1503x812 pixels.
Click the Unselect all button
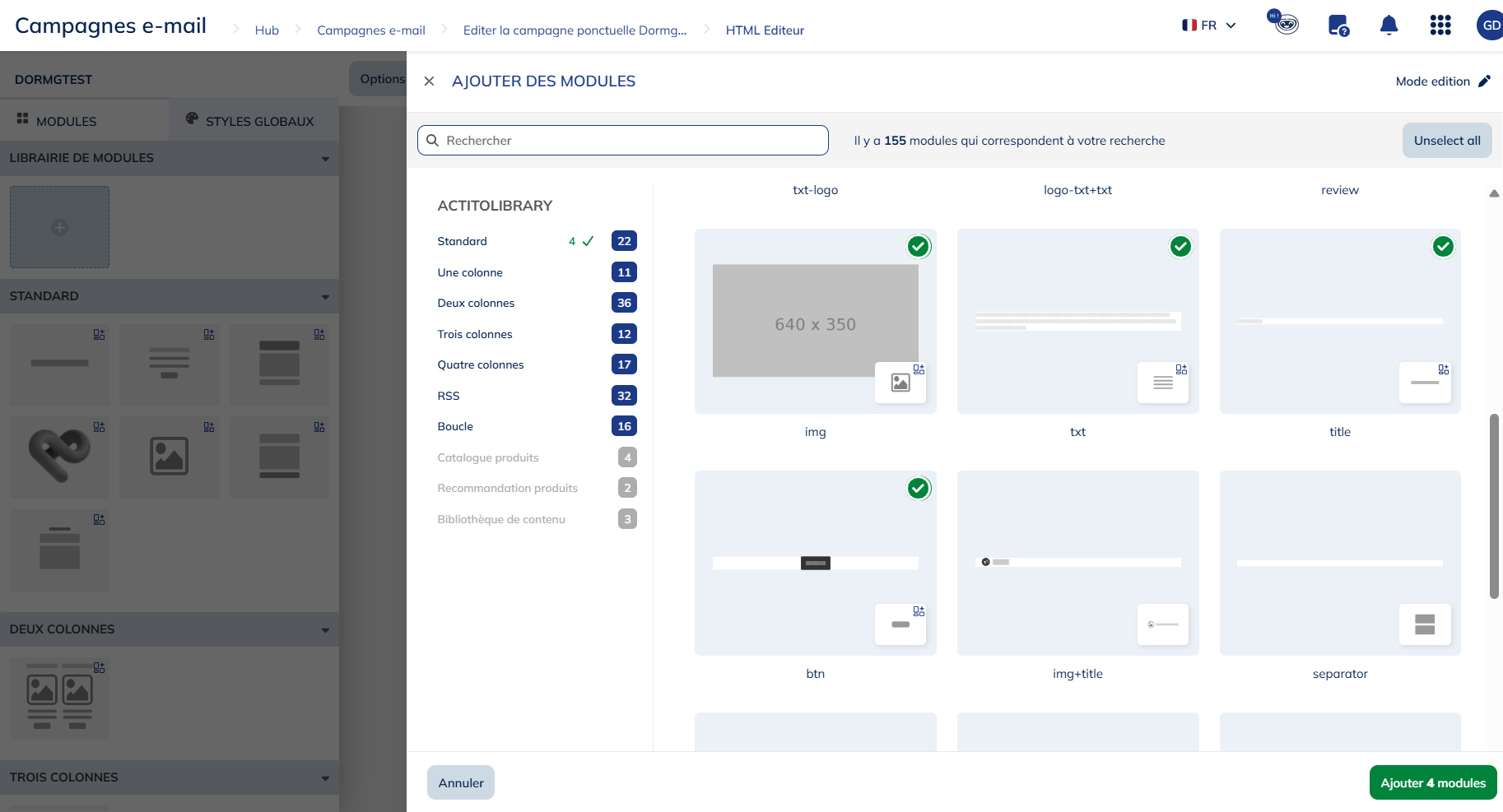[1446, 140]
